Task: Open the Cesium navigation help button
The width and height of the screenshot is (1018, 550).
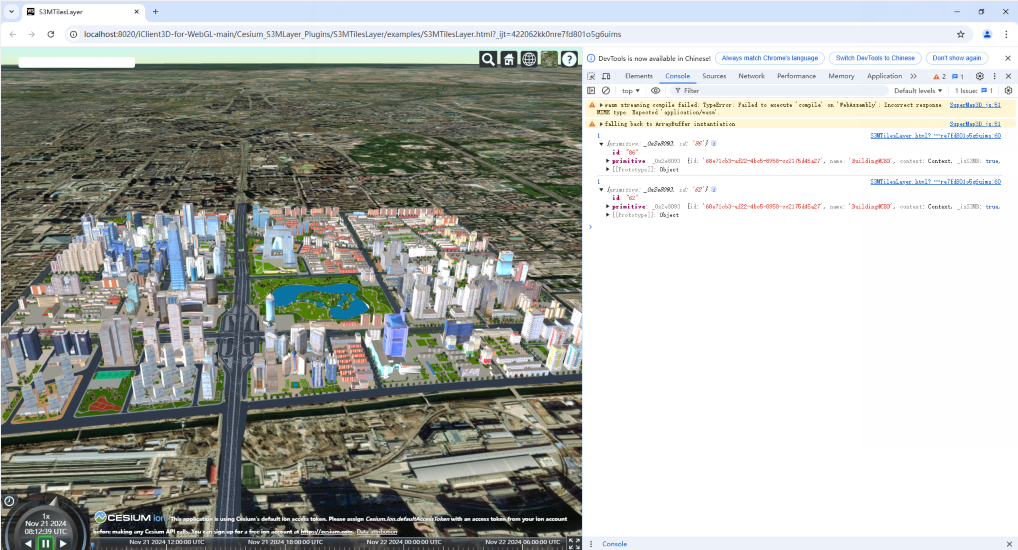Action: 569,59
